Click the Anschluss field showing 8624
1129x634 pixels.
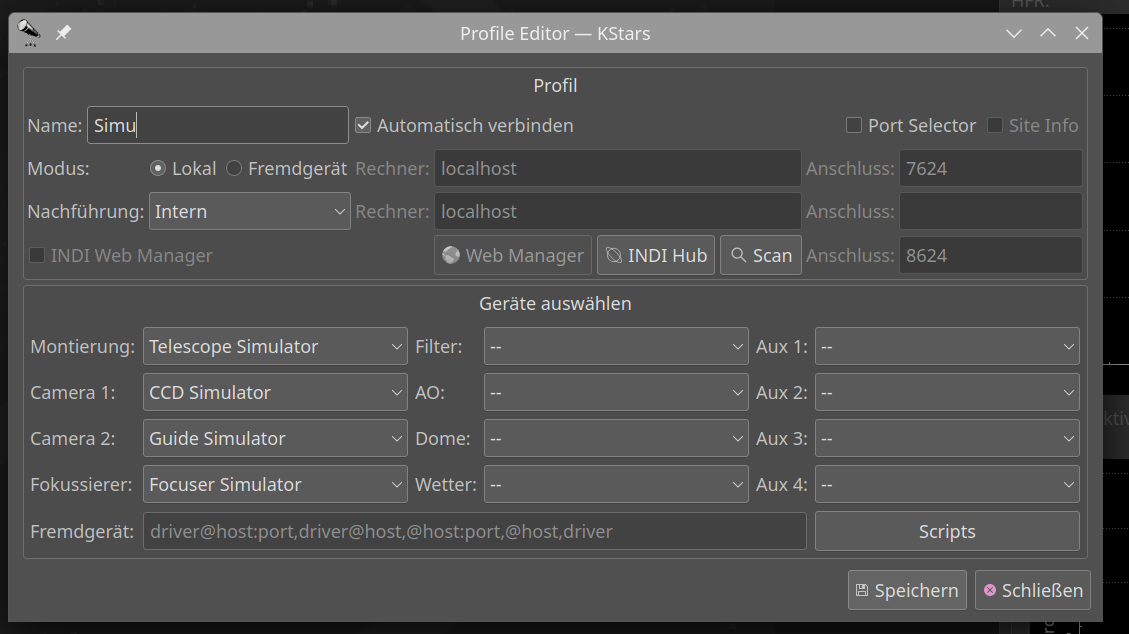pos(990,255)
